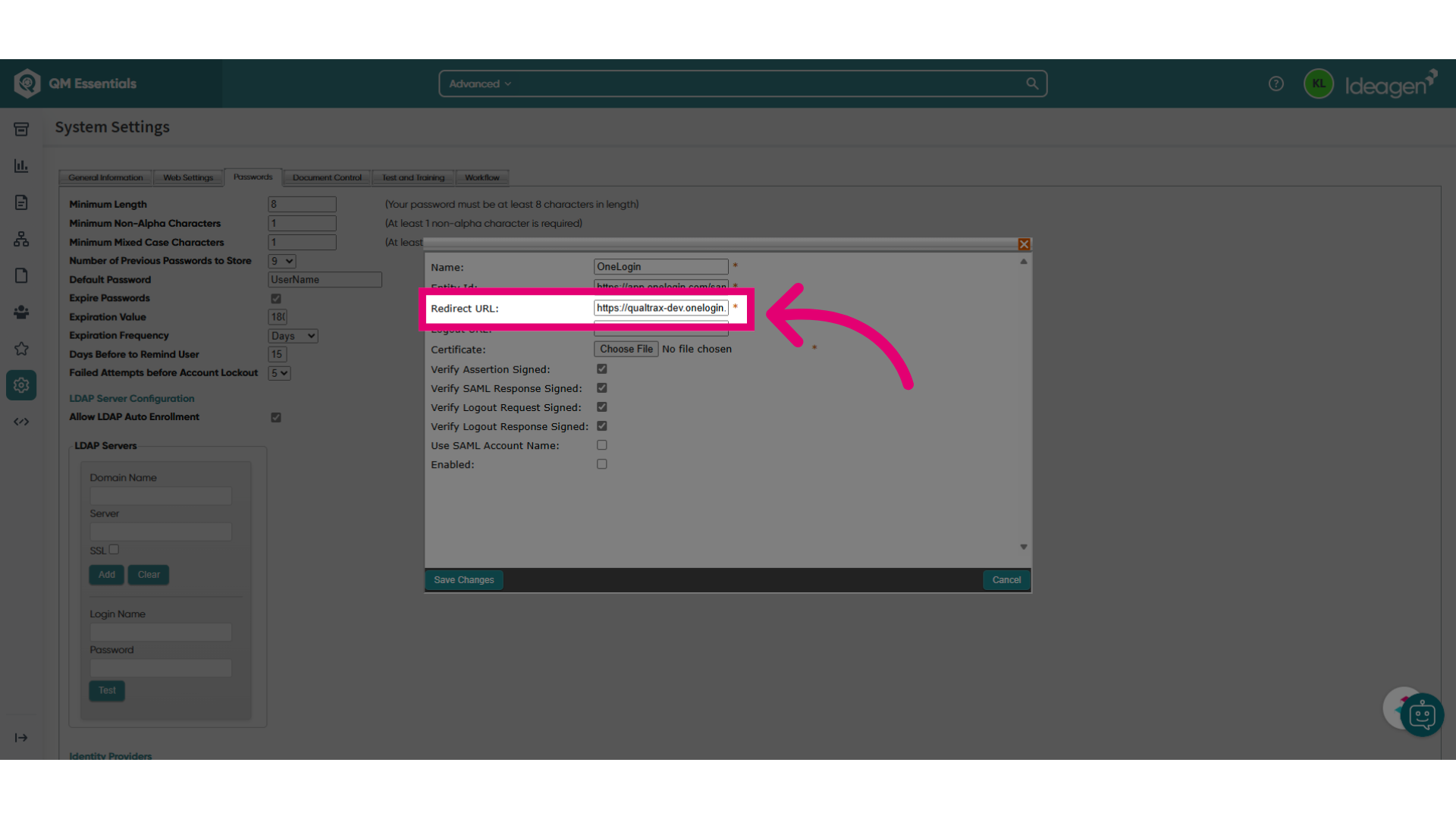Click the dialog Name field

tap(661, 267)
